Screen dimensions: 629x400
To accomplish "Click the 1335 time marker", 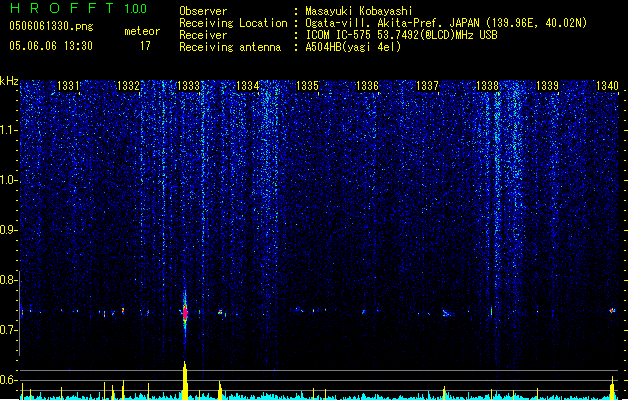I will pyautogui.click(x=307, y=86).
